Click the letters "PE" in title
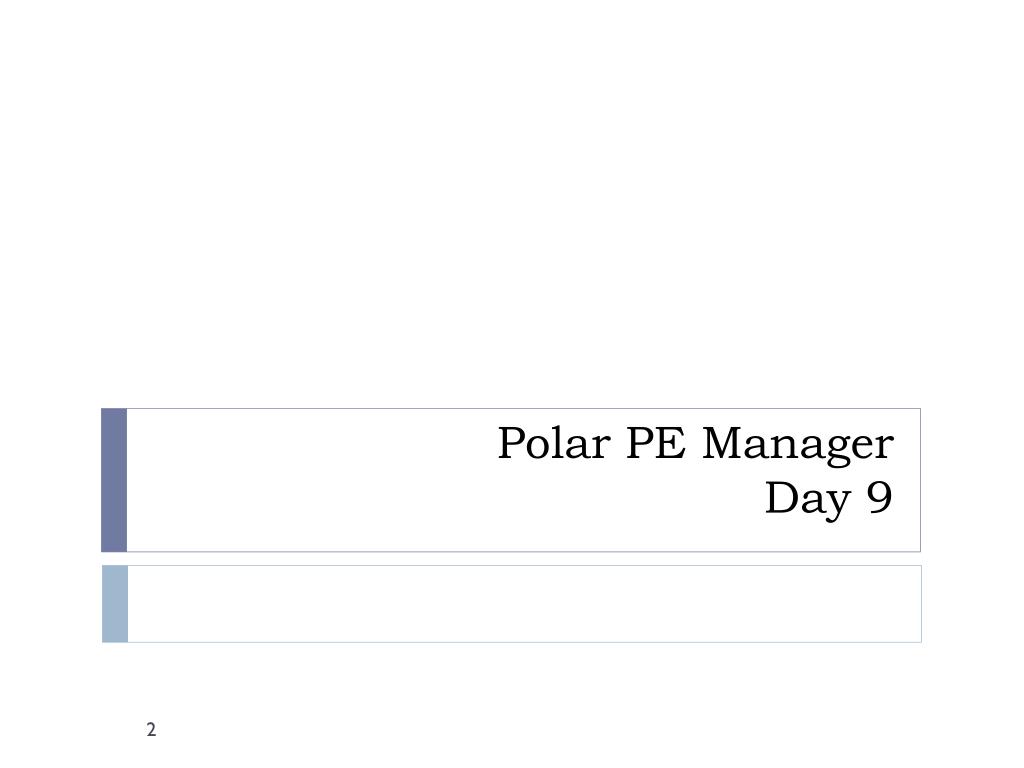The width and height of the screenshot is (1024, 768). (656, 443)
